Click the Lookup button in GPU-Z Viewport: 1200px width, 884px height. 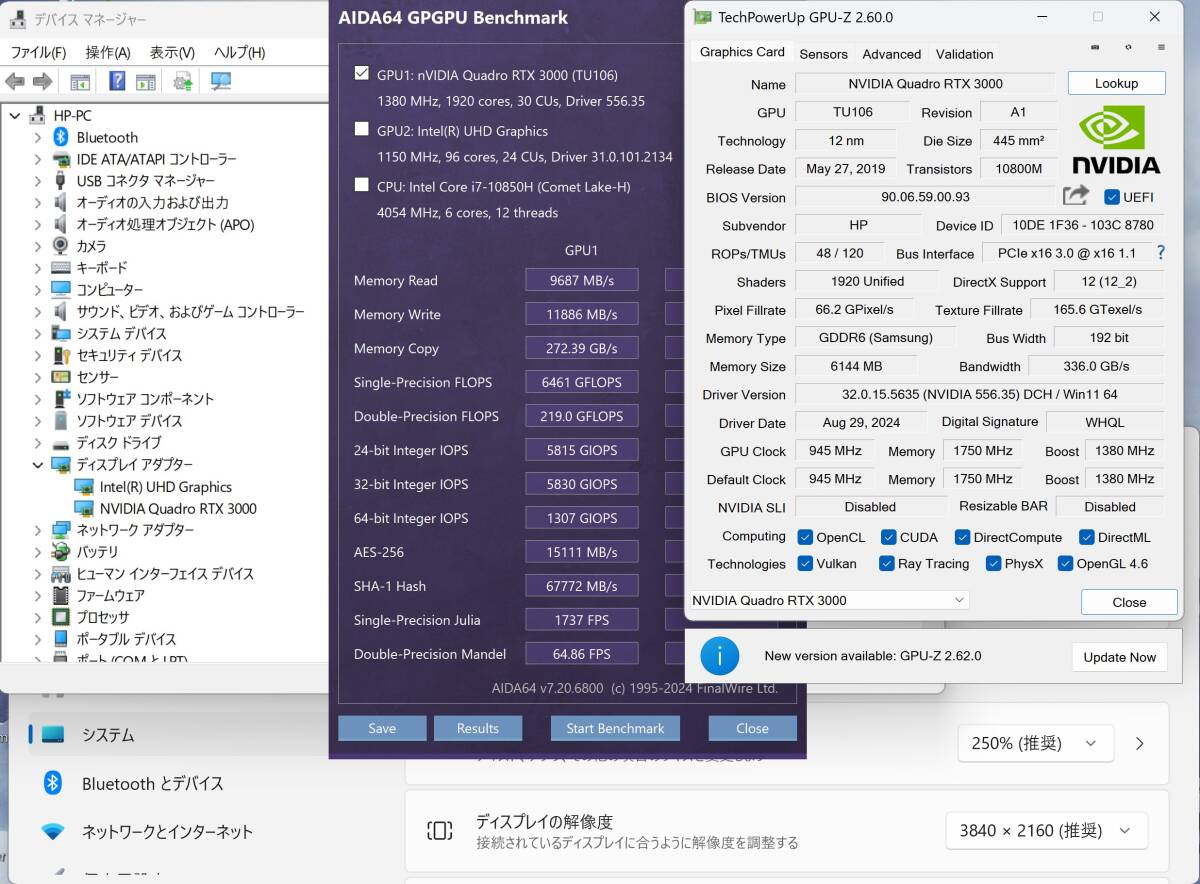click(x=1116, y=83)
